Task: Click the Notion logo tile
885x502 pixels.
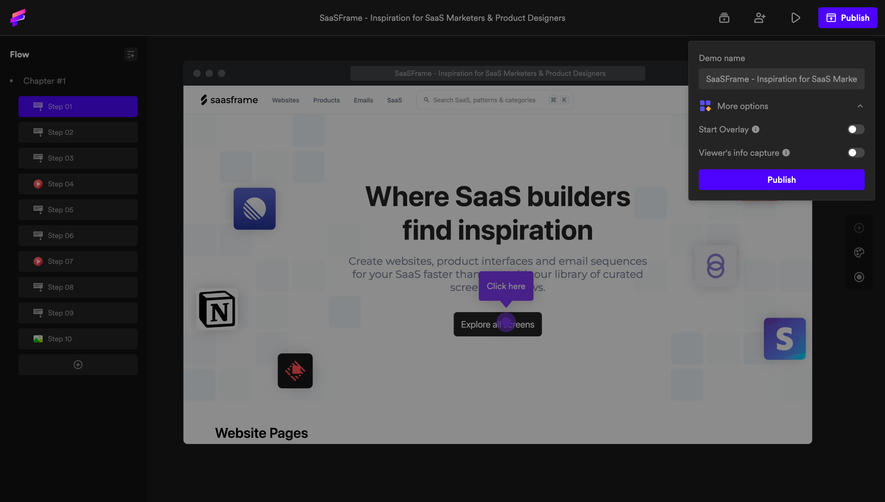Action: (217, 309)
